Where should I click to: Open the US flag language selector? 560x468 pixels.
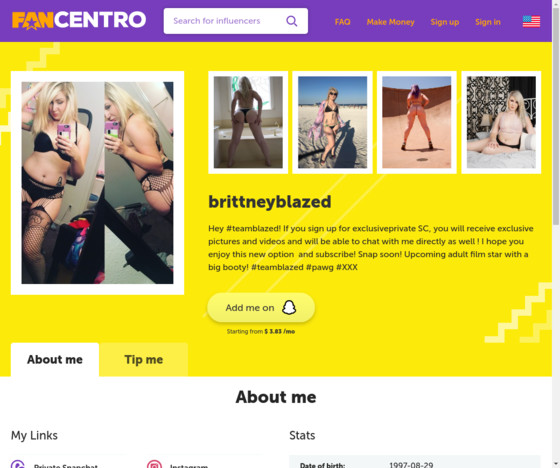pyautogui.click(x=531, y=21)
